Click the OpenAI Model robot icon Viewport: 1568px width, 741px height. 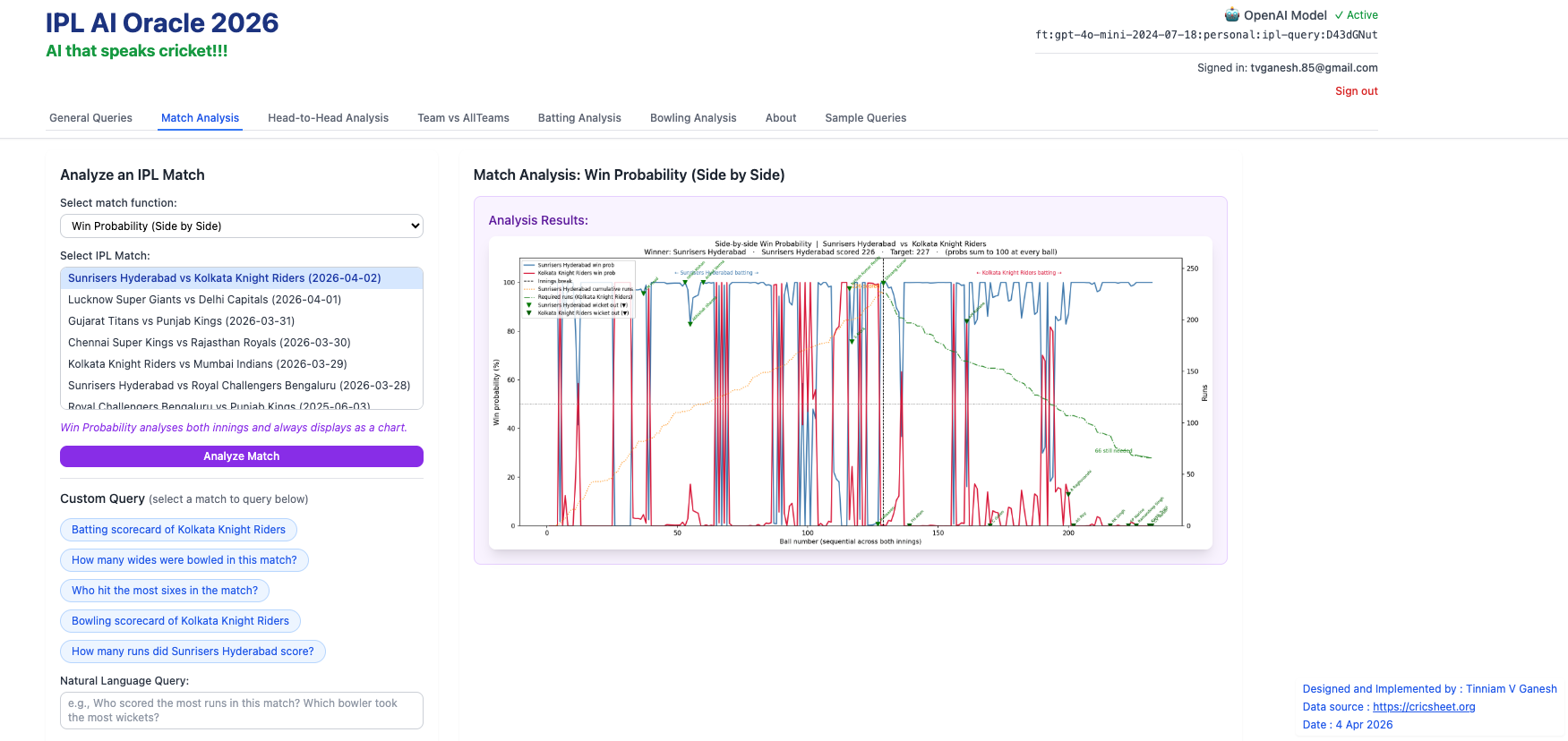point(1232,14)
